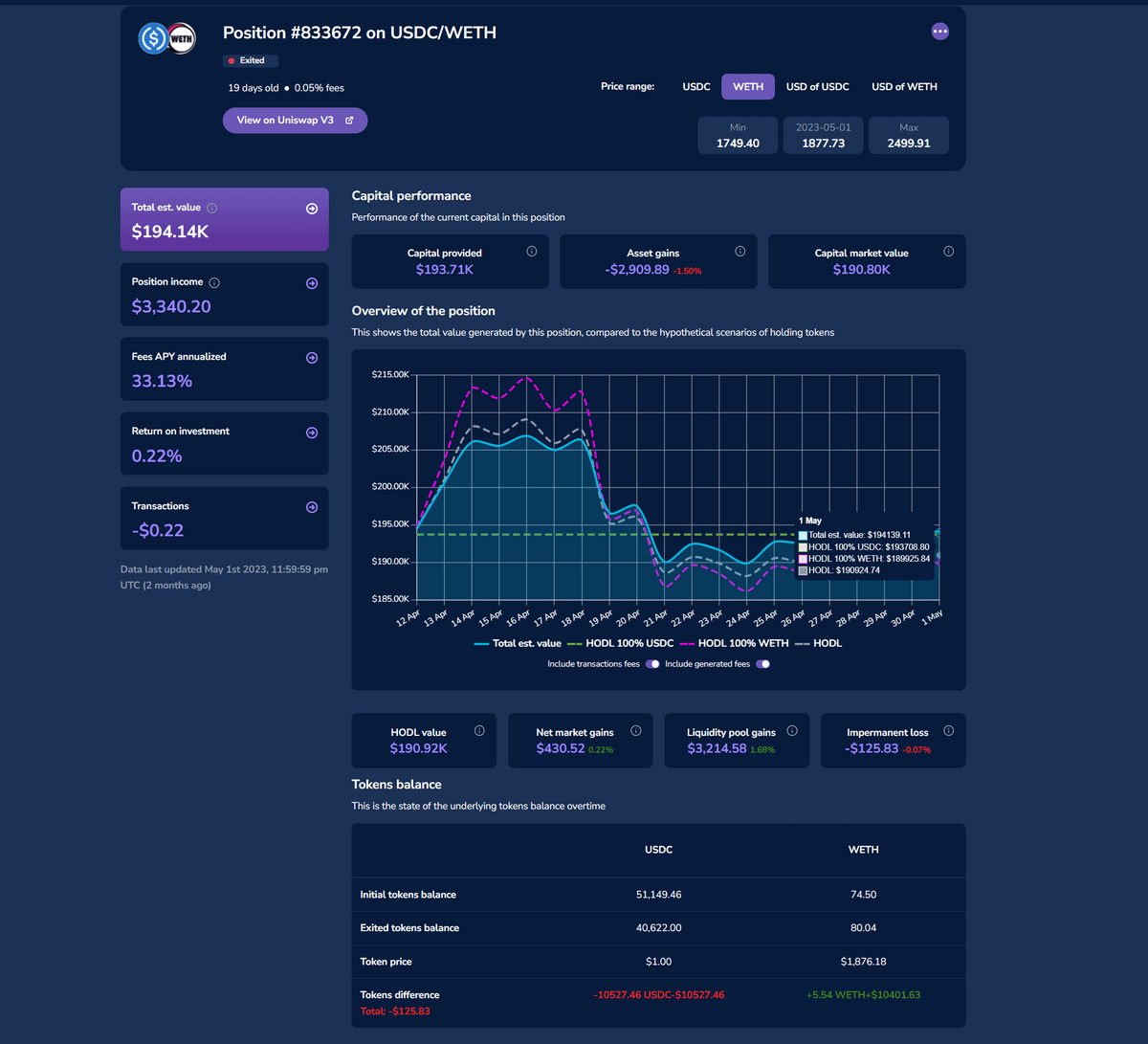Click the info icon next to Position income
The height and width of the screenshot is (1044, 1148).
(214, 282)
